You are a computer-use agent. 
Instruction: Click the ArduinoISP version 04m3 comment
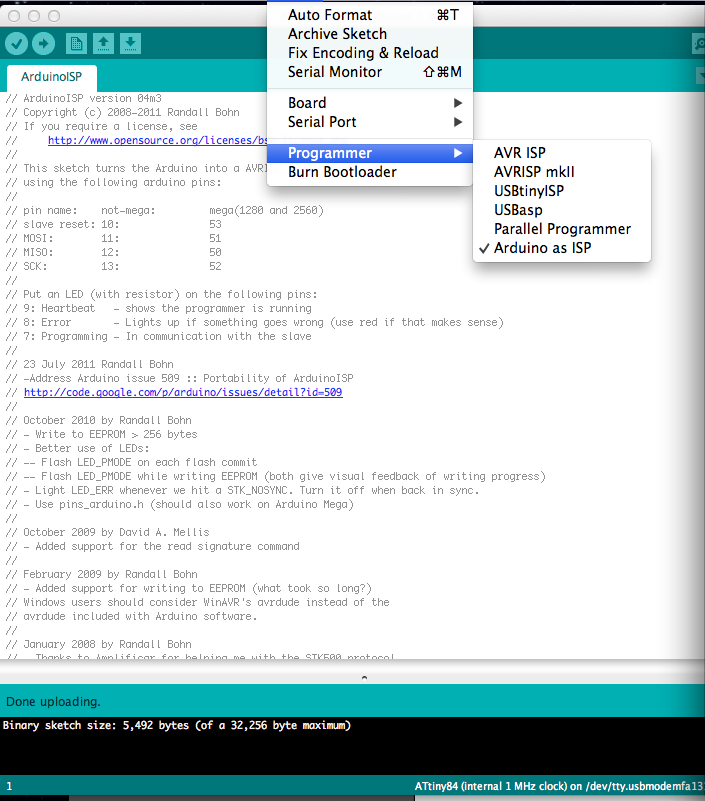[83, 98]
